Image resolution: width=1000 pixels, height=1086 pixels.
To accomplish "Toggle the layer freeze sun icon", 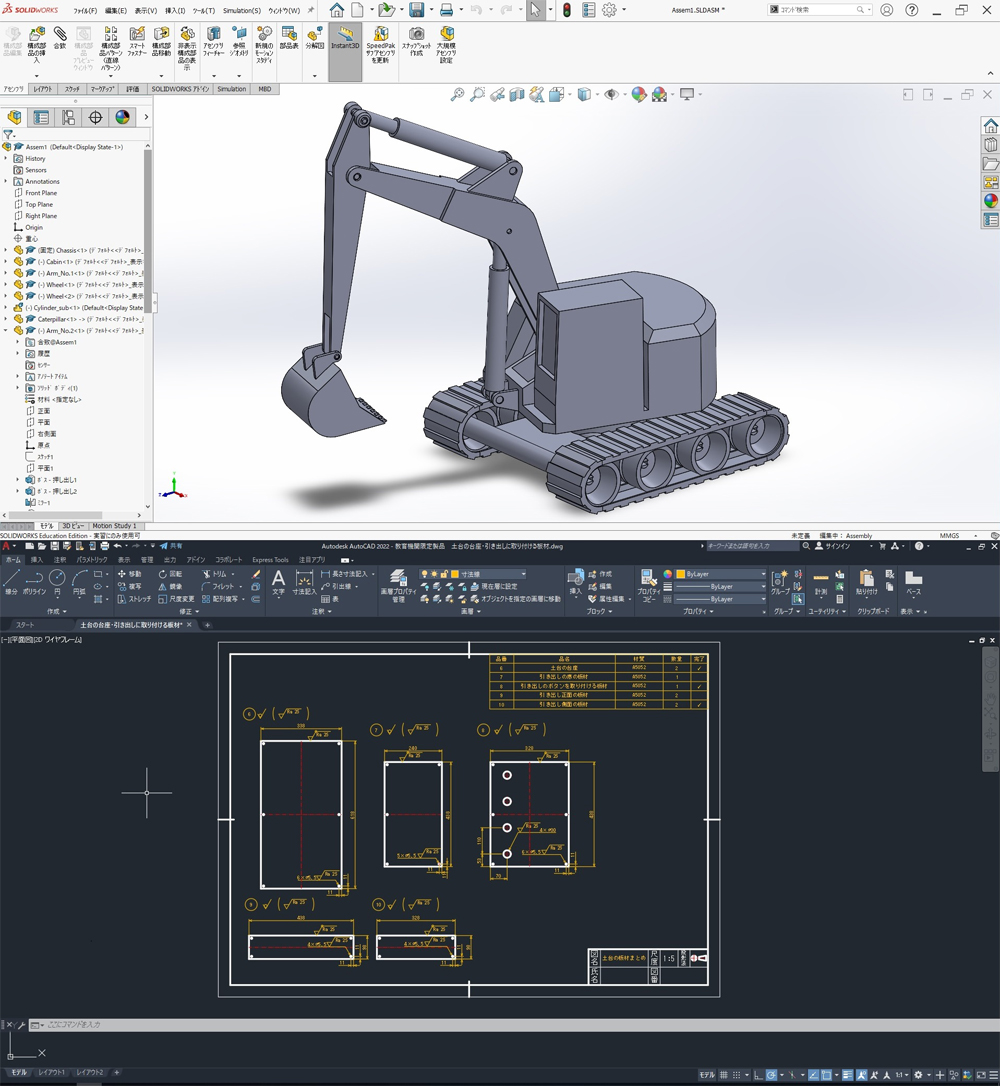I will pos(435,574).
